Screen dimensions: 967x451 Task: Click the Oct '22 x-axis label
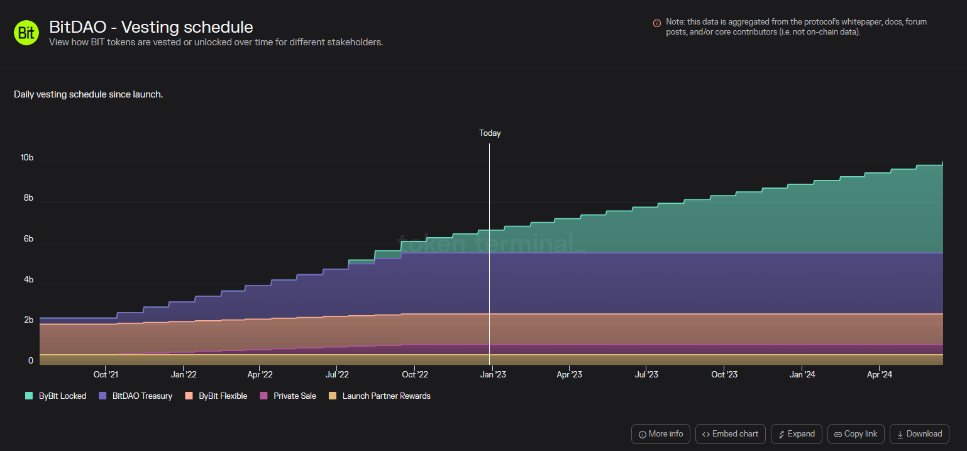(x=414, y=374)
